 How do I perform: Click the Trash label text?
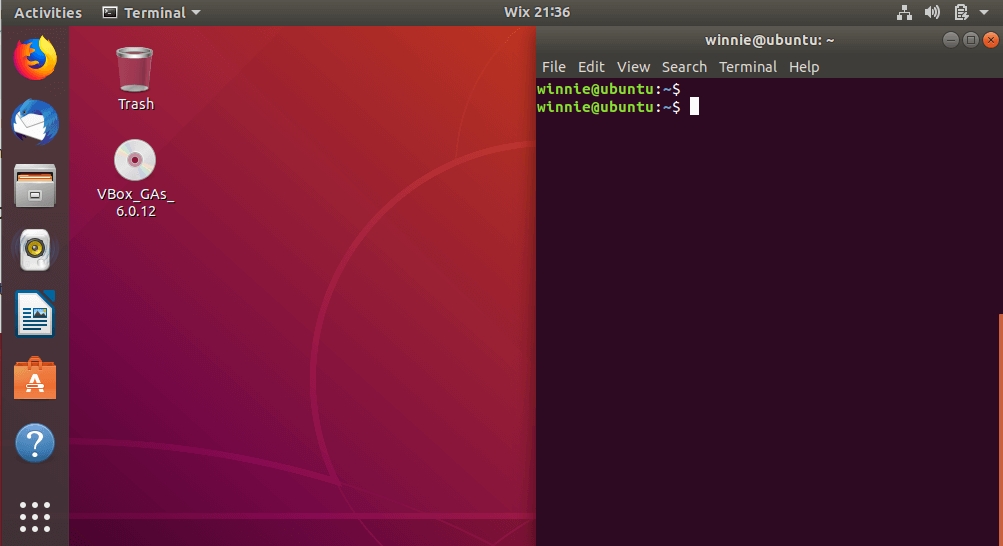(x=136, y=104)
